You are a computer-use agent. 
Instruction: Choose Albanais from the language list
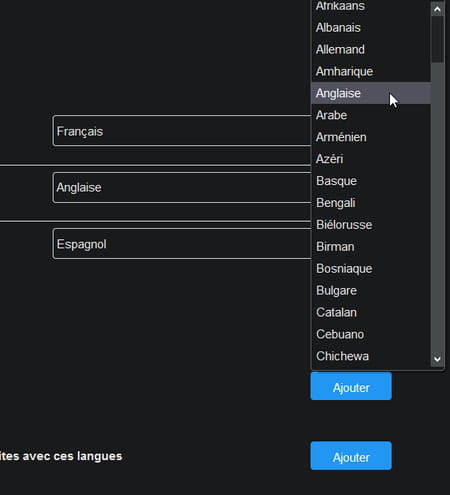coord(371,27)
